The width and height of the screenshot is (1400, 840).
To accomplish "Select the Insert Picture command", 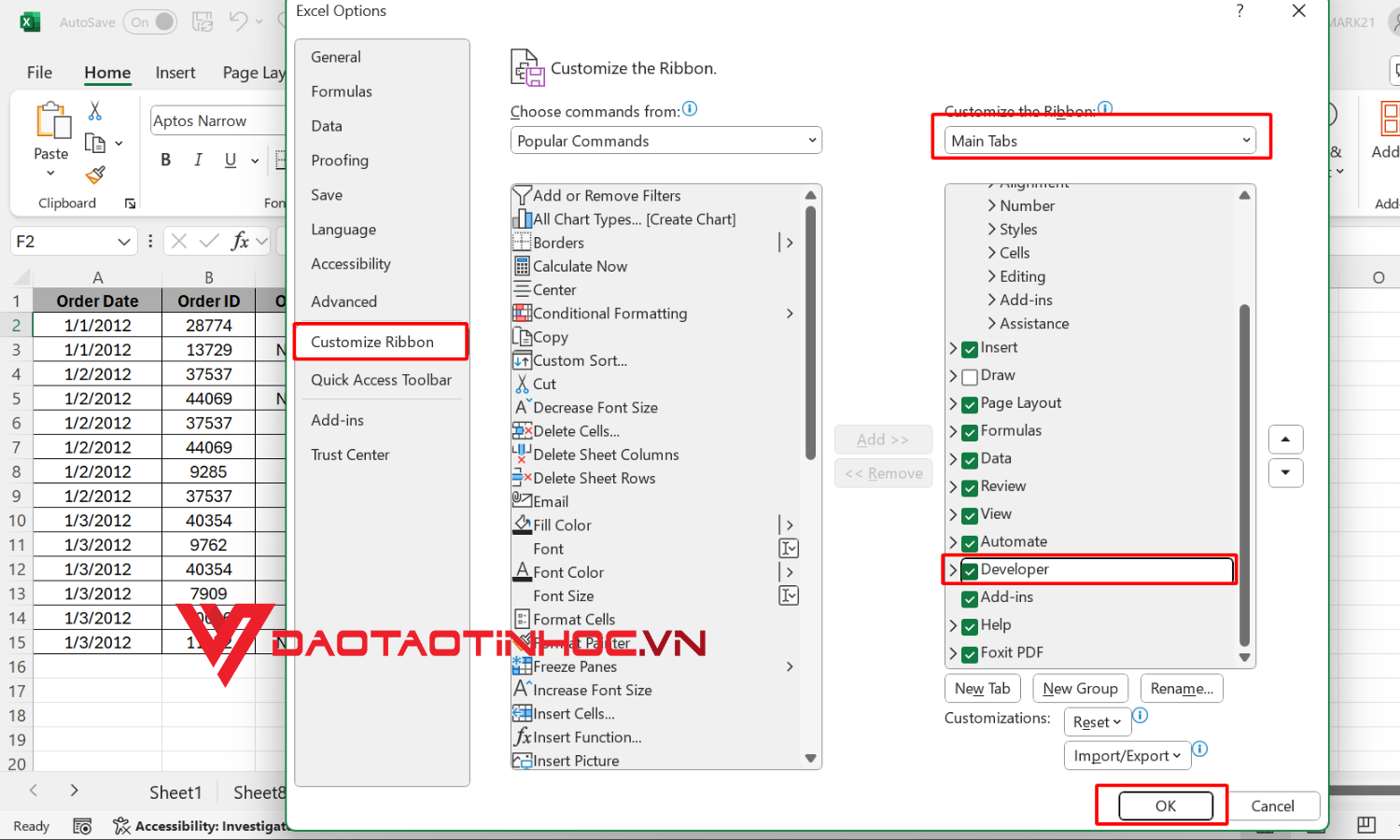I will [x=656, y=760].
